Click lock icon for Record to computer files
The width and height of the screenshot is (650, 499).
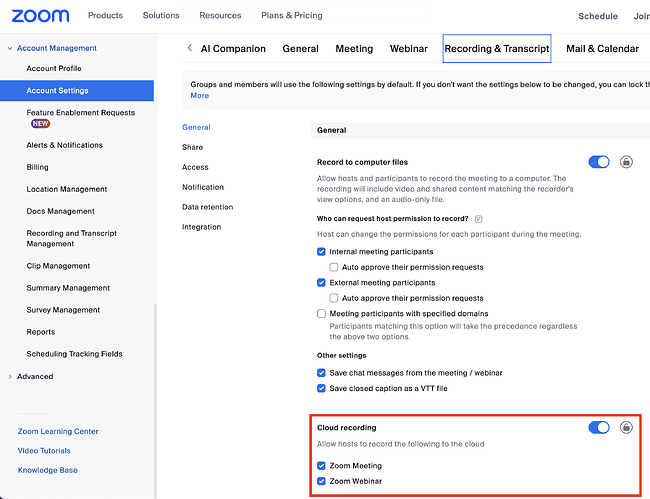(626, 162)
